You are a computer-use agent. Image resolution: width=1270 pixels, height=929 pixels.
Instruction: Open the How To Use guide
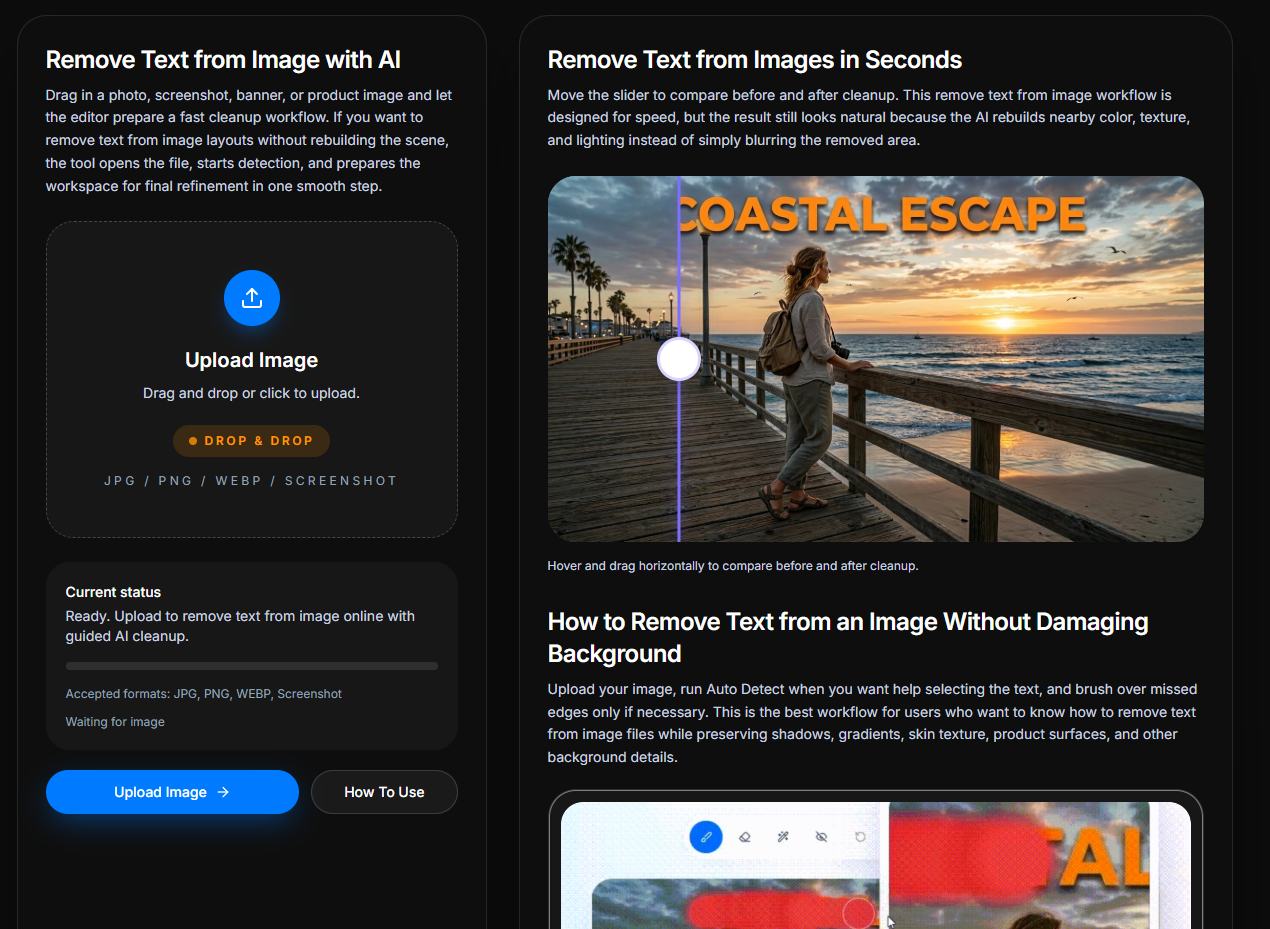(x=384, y=792)
